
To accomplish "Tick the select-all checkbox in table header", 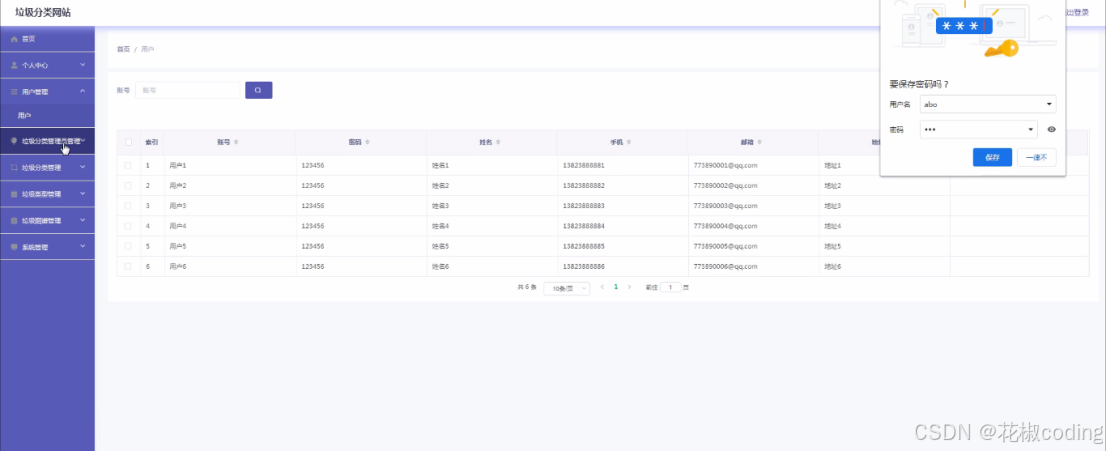I will click(x=128, y=142).
